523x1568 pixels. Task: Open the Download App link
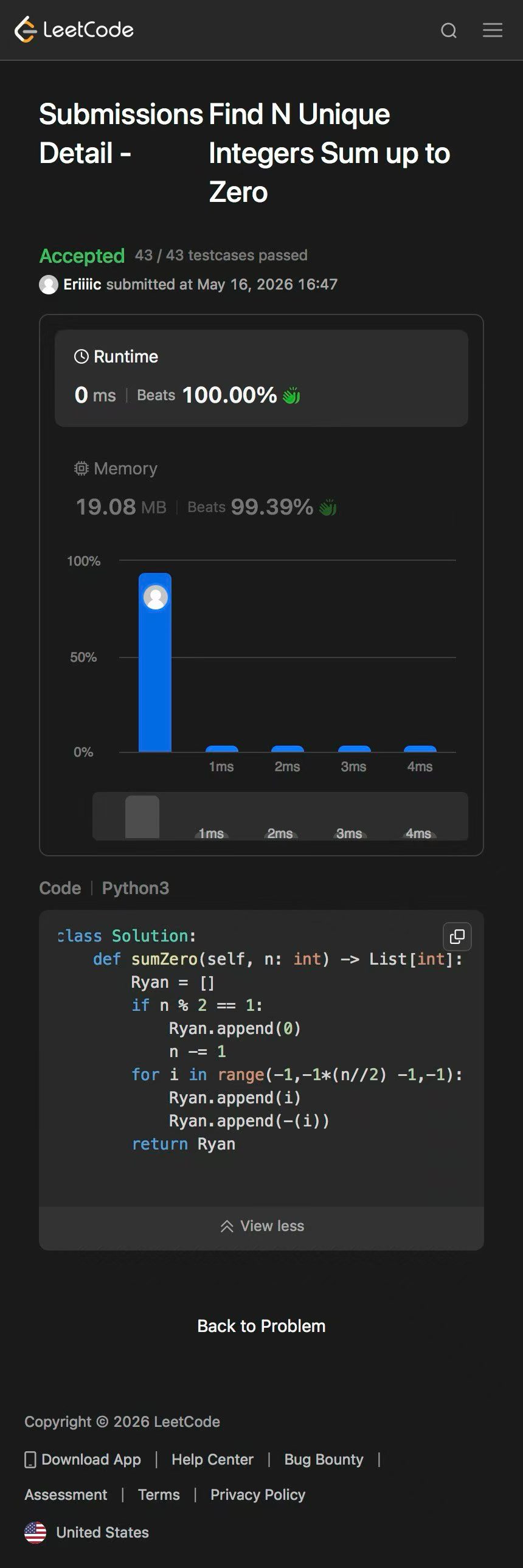(x=83, y=1459)
